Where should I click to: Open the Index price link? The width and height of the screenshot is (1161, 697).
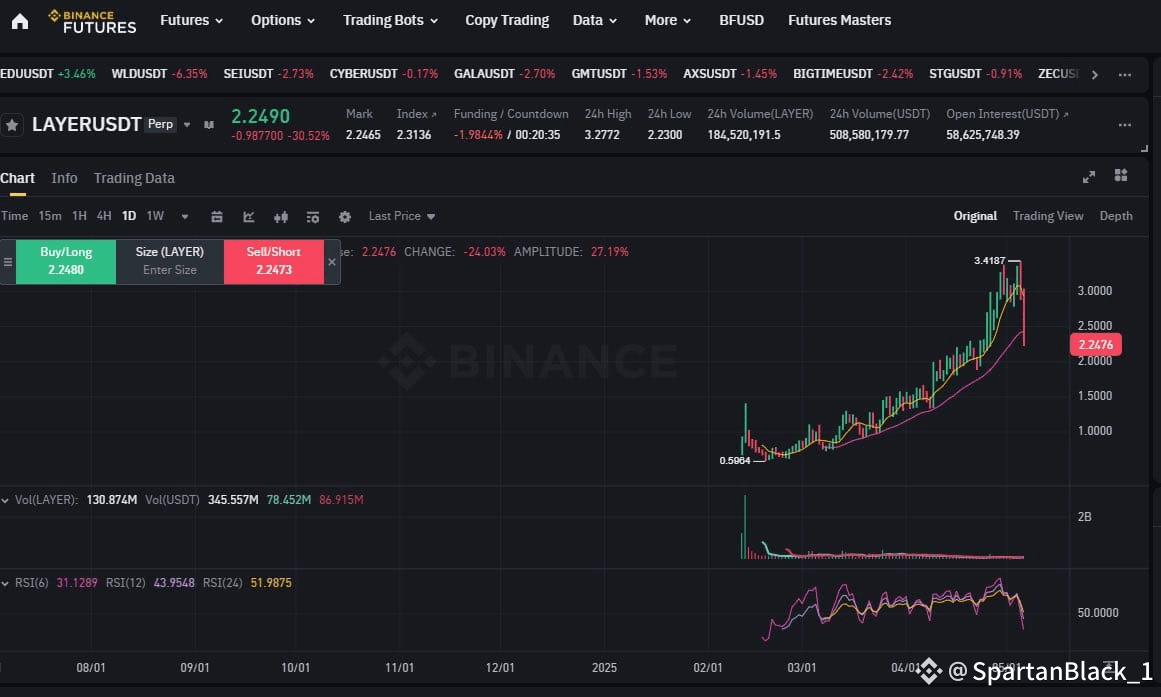click(x=416, y=114)
